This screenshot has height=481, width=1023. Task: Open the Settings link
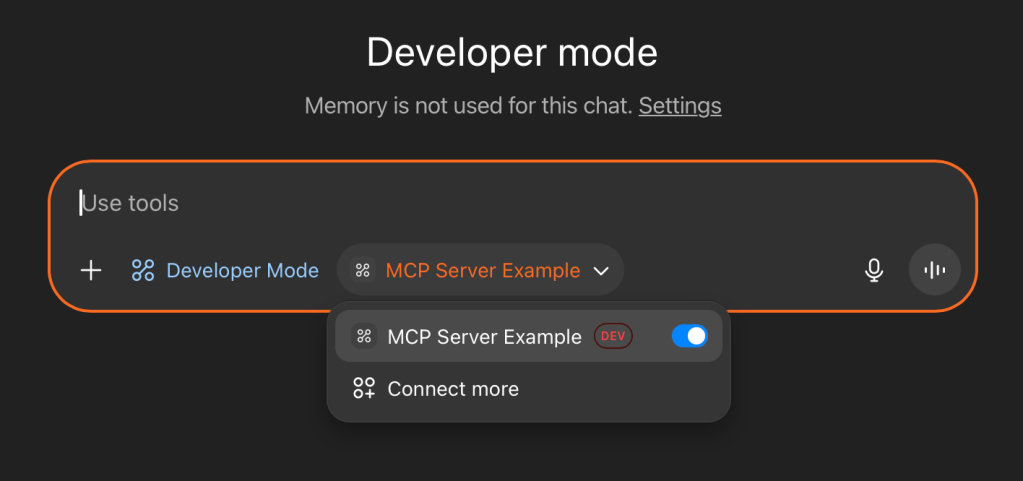[680, 105]
